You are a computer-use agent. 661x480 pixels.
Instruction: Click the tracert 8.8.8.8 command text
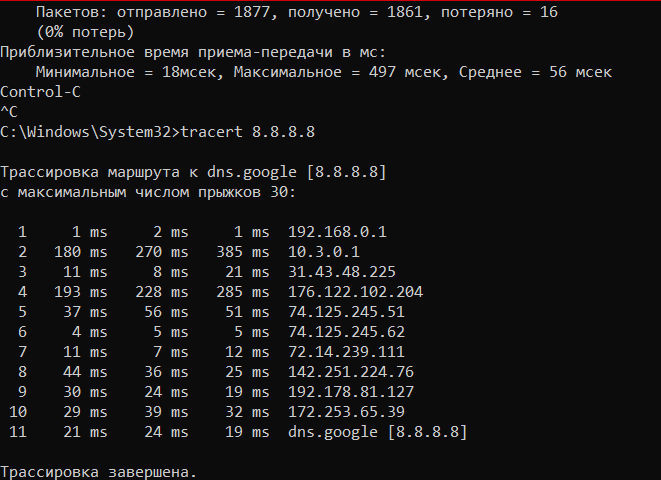pyautogui.click(x=247, y=132)
